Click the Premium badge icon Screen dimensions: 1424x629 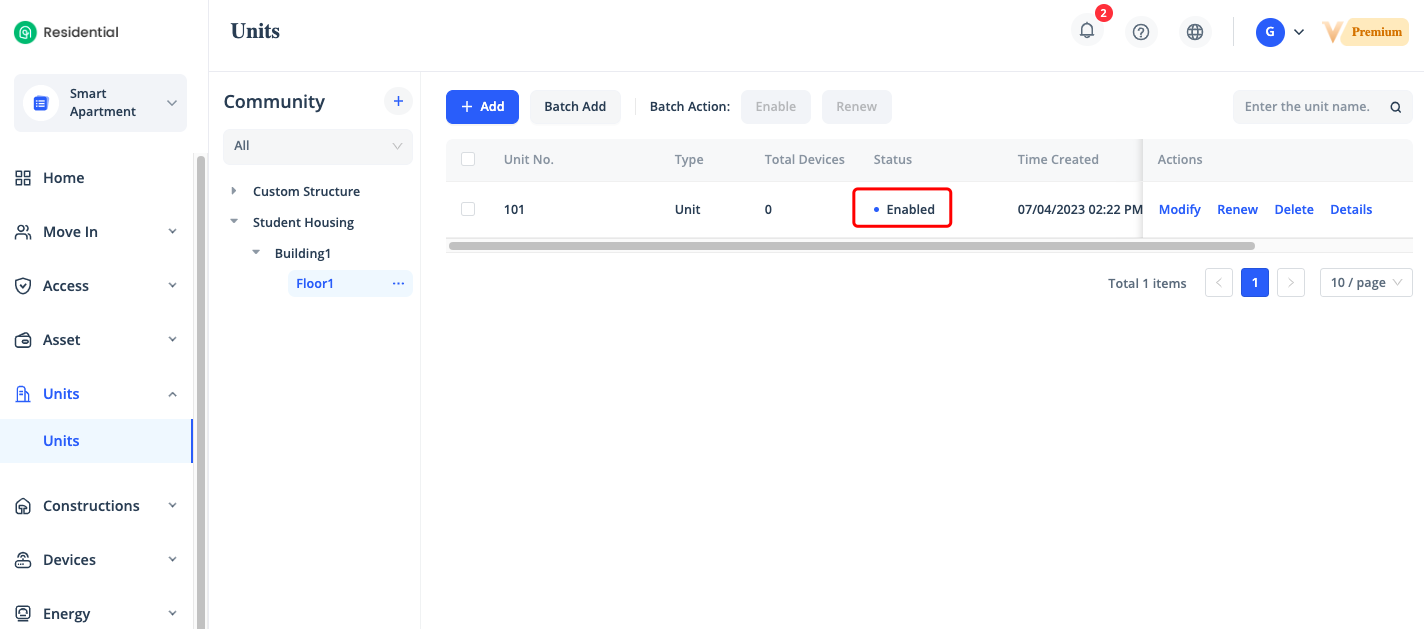(1365, 32)
